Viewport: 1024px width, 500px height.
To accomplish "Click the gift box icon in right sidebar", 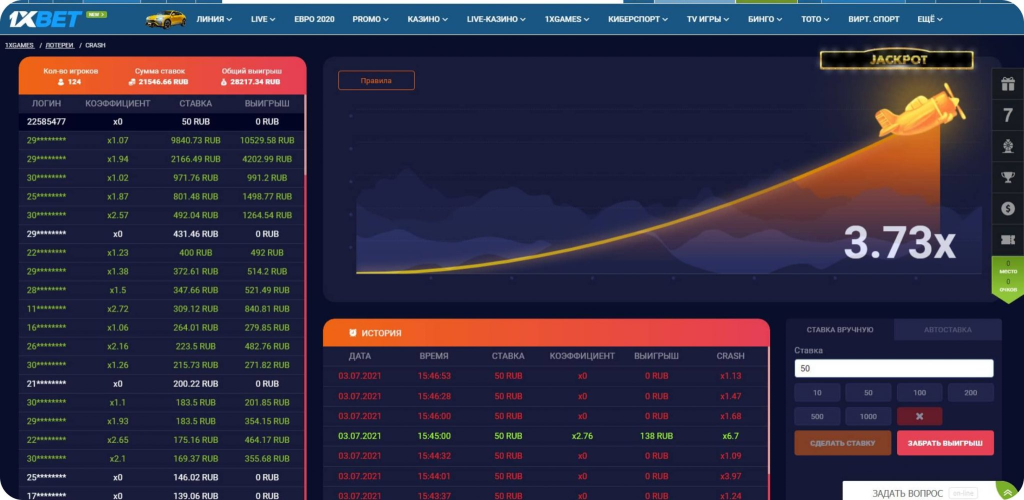I will click(1007, 85).
